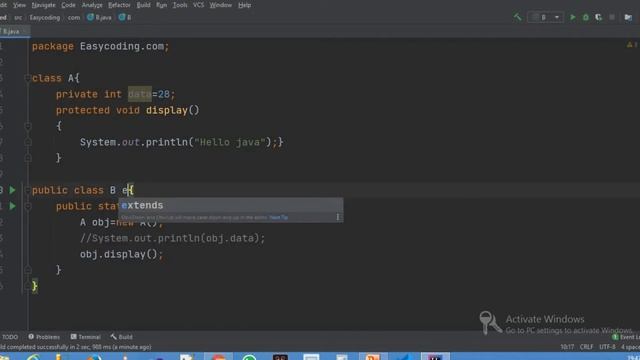Click the fold marker at class B closing brace
Viewport: 640px width, 360px height.
(28, 286)
